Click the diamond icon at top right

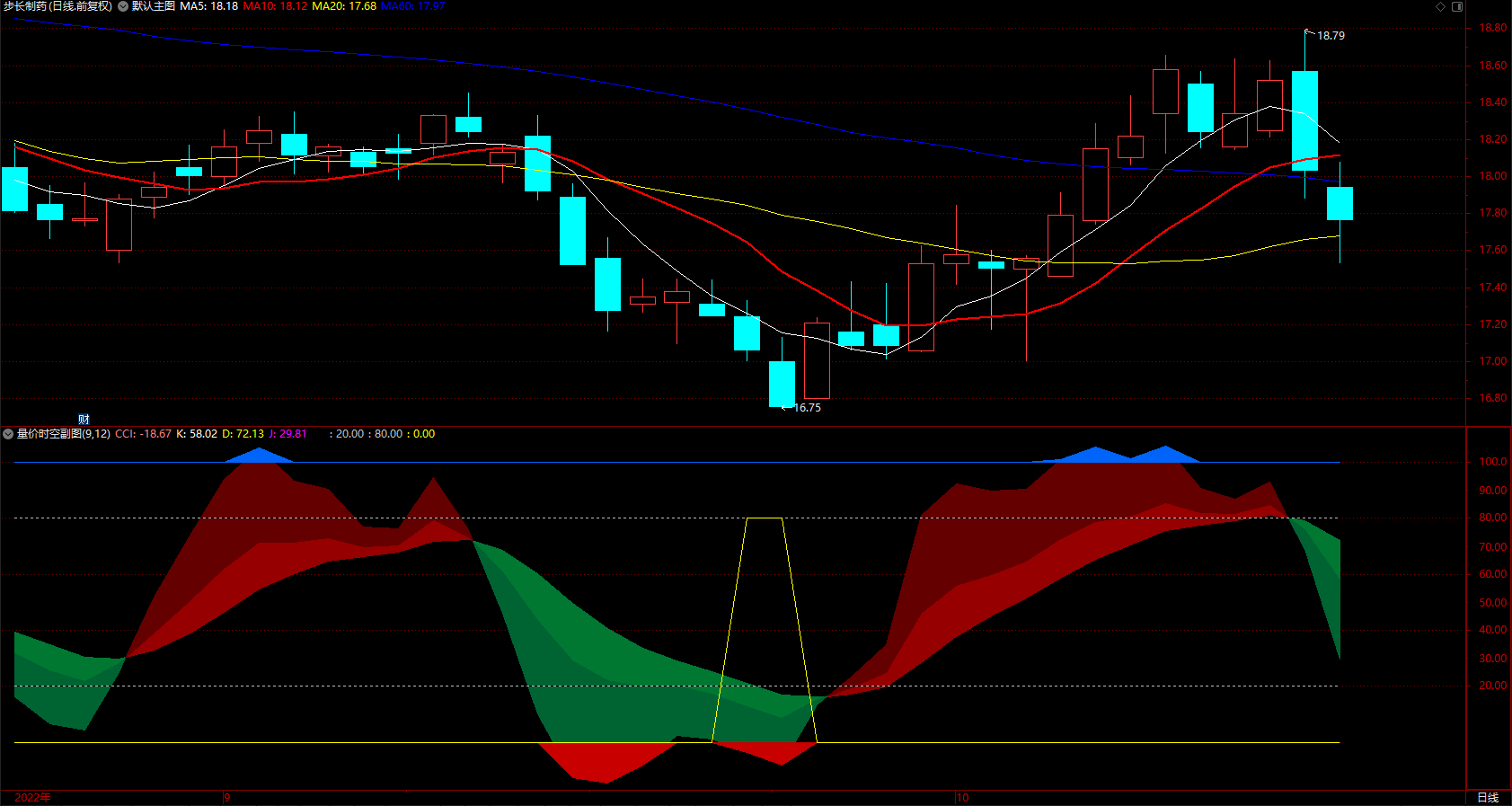1441,6
